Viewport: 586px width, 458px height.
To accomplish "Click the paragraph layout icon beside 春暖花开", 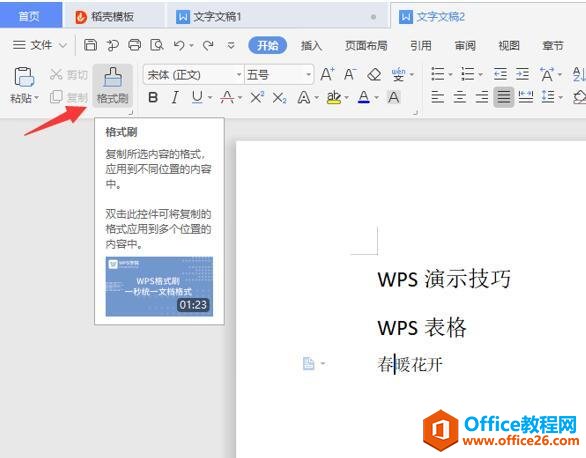I will point(309,363).
